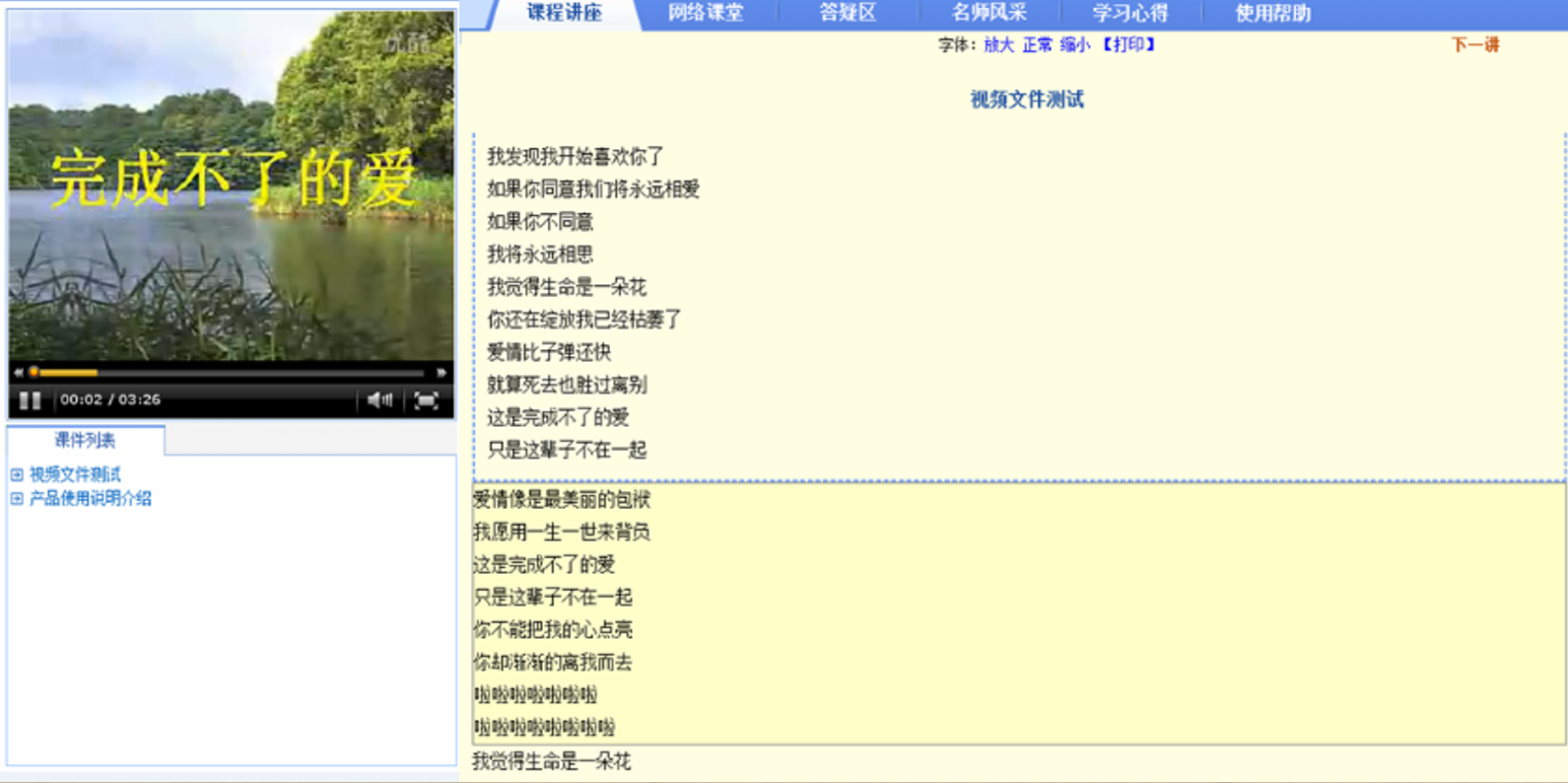Enter fullscreen video mode
This screenshot has width=1568, height=783.
coord(426,400)
